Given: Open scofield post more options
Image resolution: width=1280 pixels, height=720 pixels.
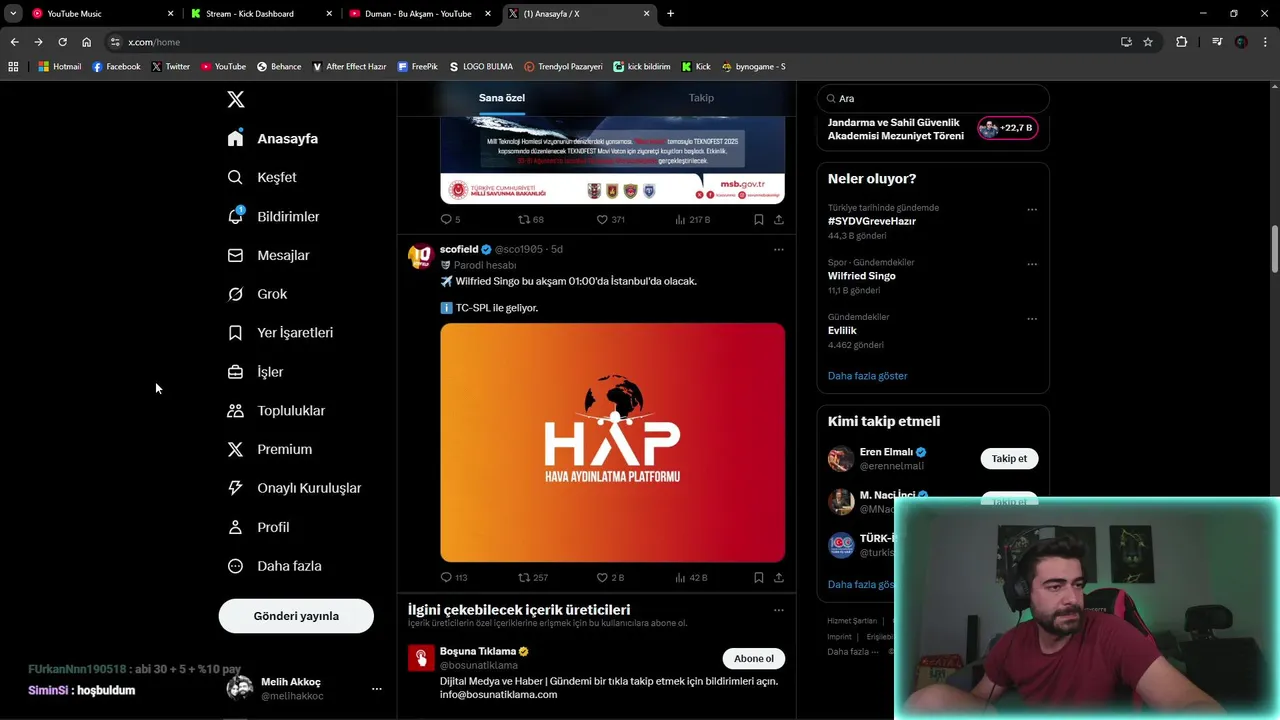Looking at the screenshot, I should coord(779,249).
